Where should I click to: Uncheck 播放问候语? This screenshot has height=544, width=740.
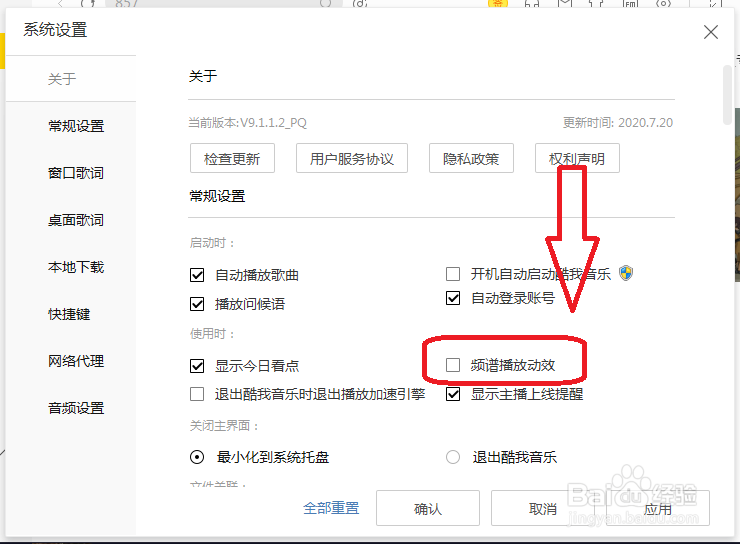(197, 304)
